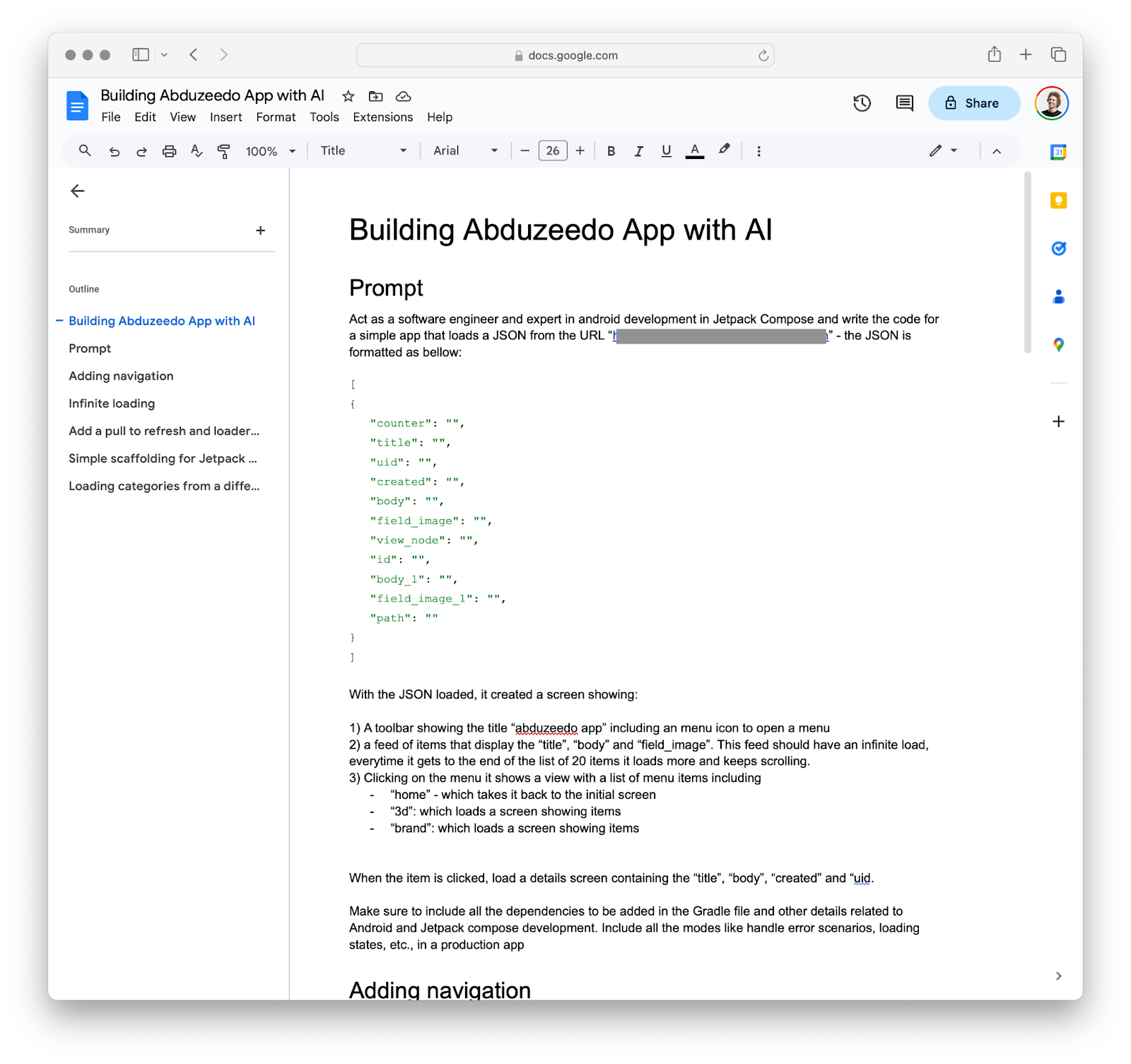Move document to a folder

tap(376, 96)
